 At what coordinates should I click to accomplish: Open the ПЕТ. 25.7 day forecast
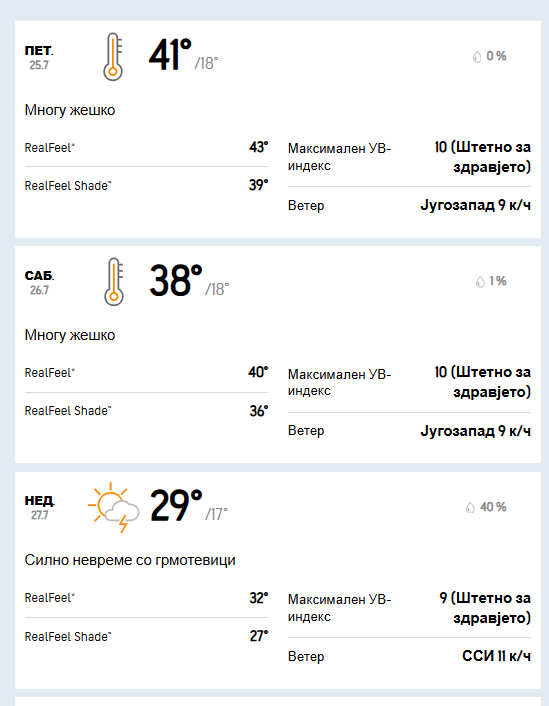(x=39, y=57)
